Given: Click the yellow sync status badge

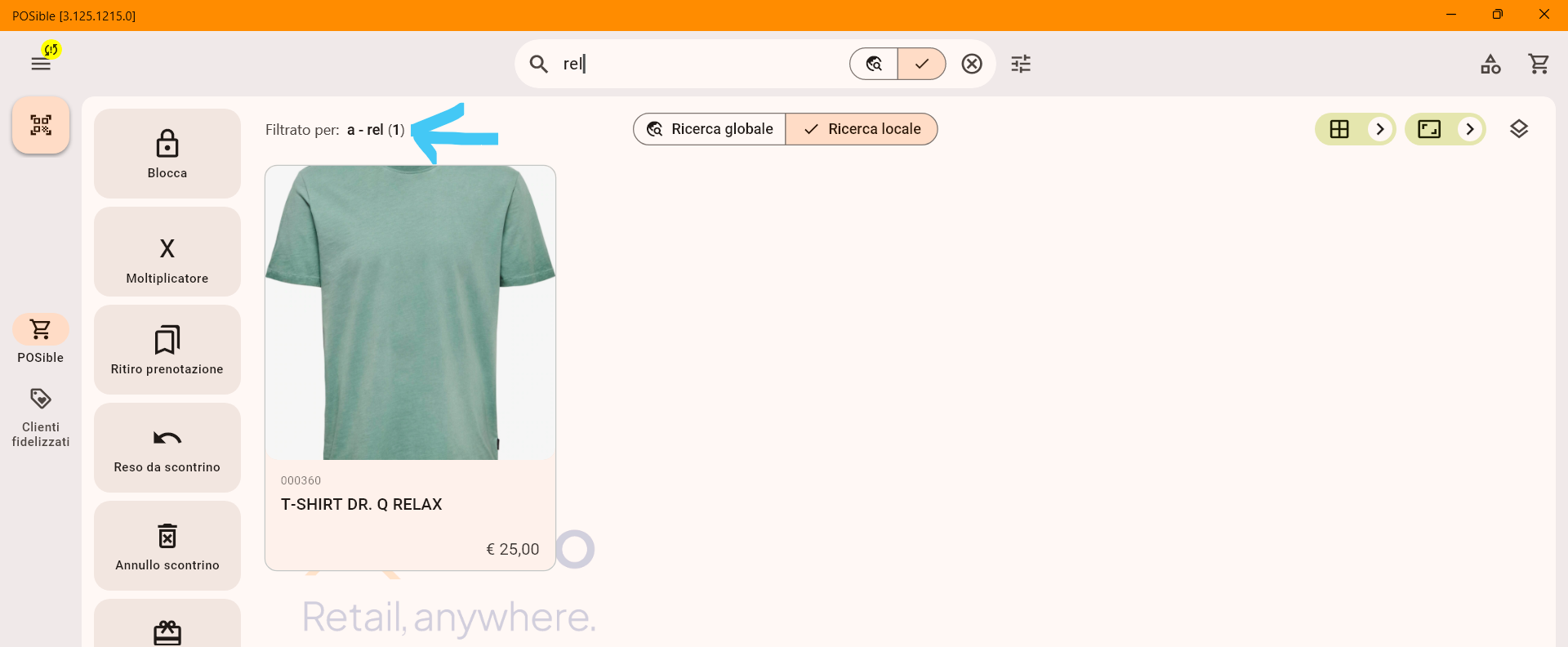Looking at the screenshot, I should coord(51,50).
